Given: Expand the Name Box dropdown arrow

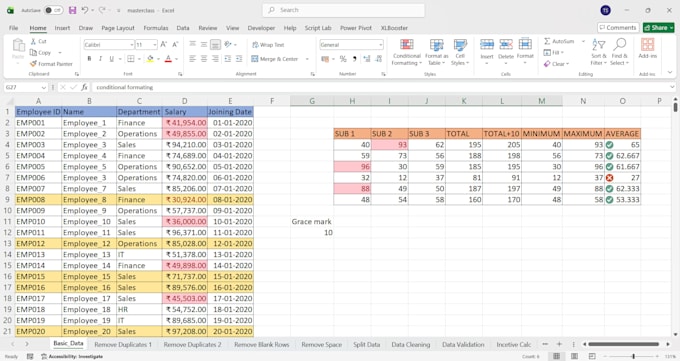Looking at the screenshot, I should point(43,87).
